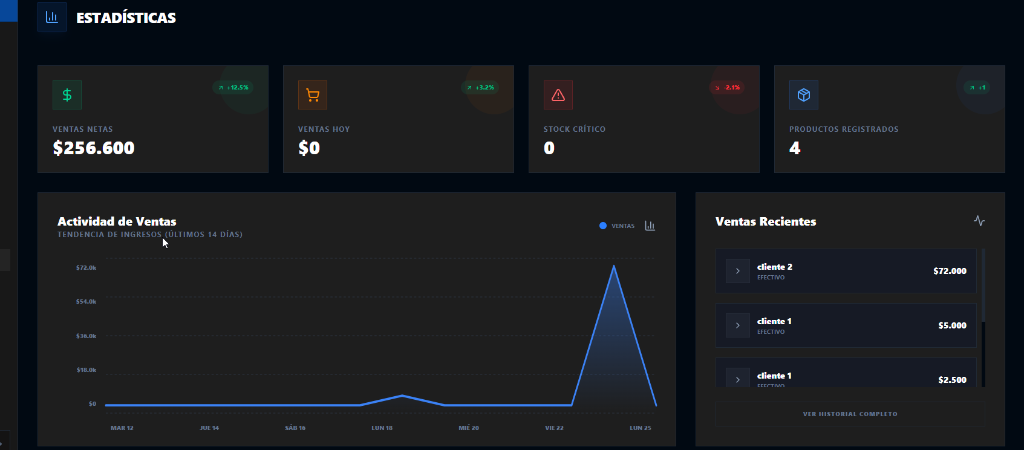1024x450 pixels.
Task: Click the 4 value under Productos Registrados
Action: [x=794, y=148]
